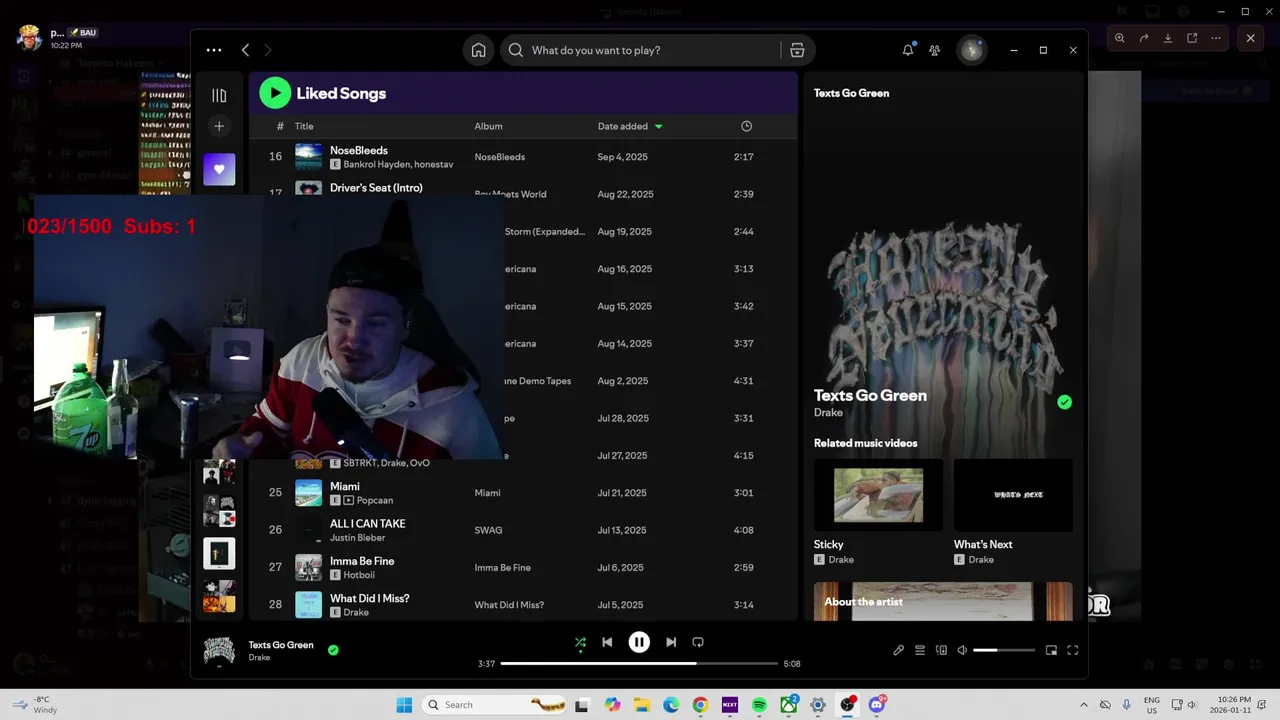Open Discord from the taskbar
This screenshot has width=1280, height=720.
877,705
